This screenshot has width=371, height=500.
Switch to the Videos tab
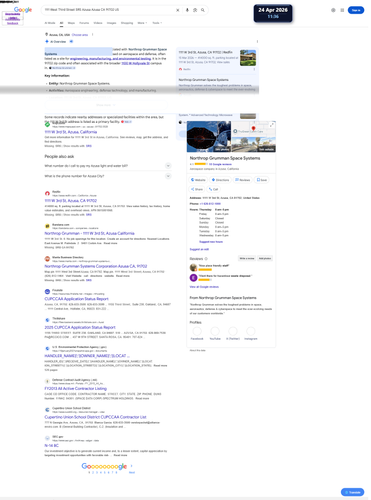coord(99,23)
